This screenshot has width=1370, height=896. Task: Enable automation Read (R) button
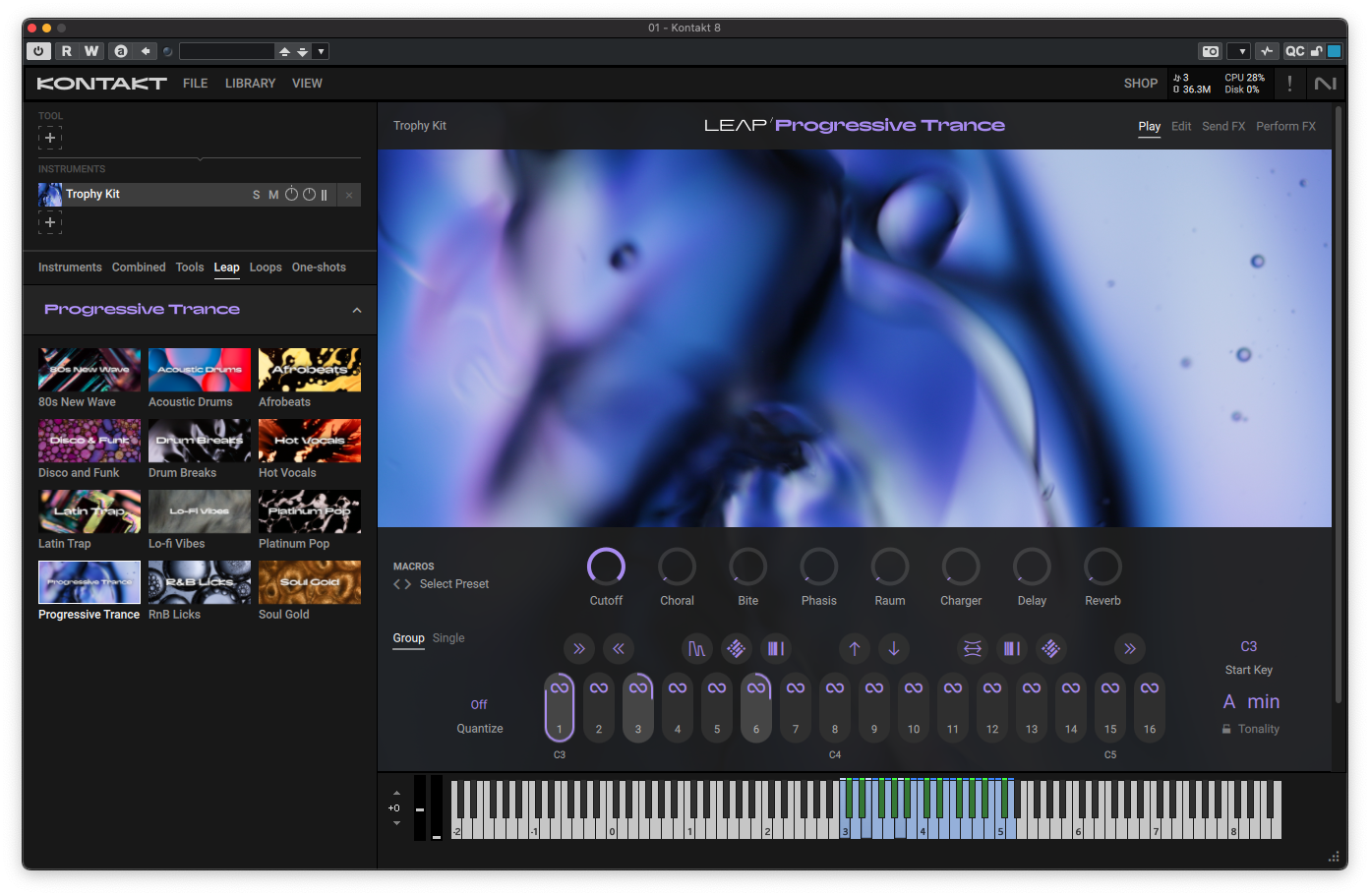(67, 51)
